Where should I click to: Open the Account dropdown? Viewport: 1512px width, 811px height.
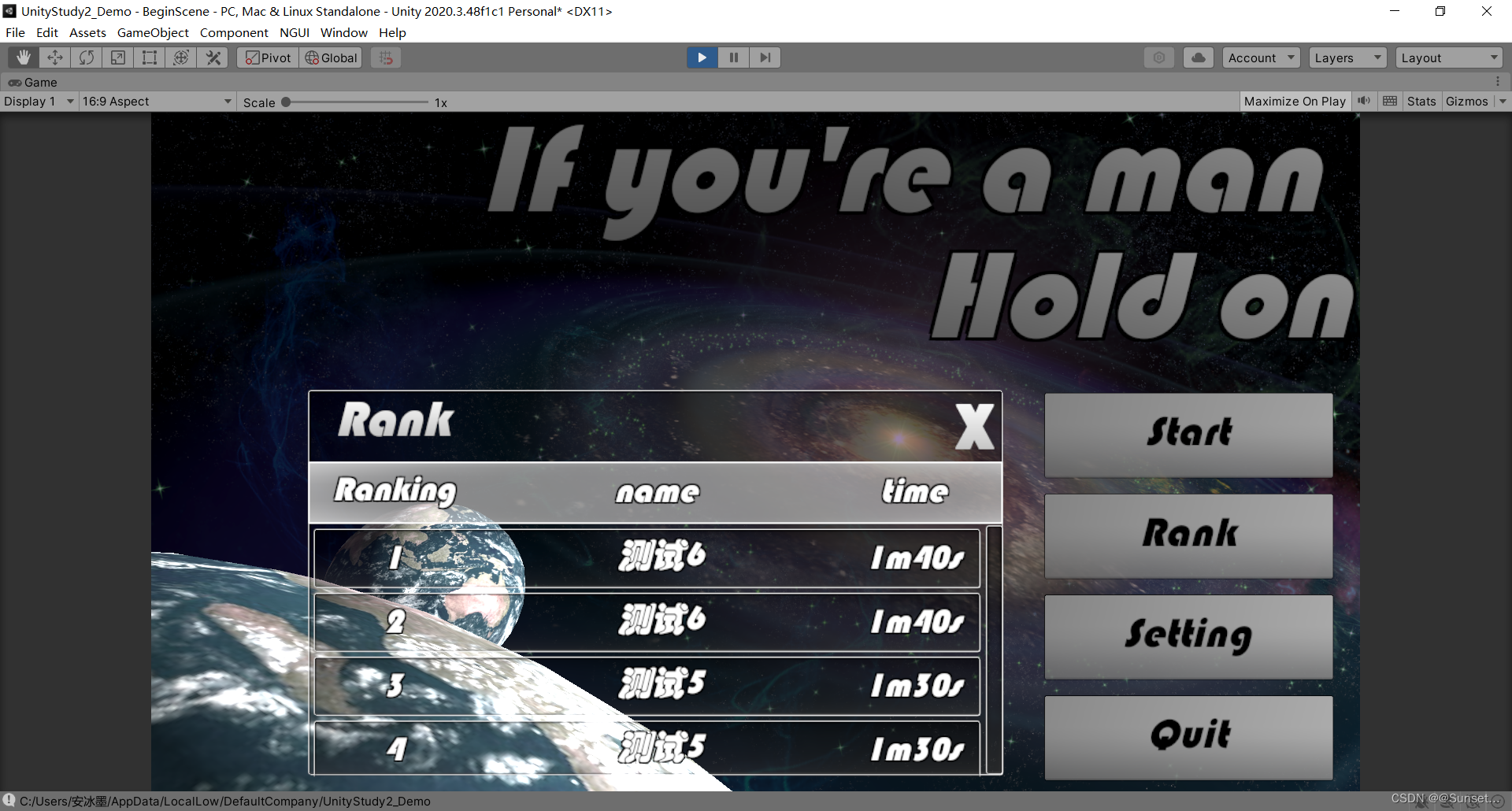(x=1261, y=57)
